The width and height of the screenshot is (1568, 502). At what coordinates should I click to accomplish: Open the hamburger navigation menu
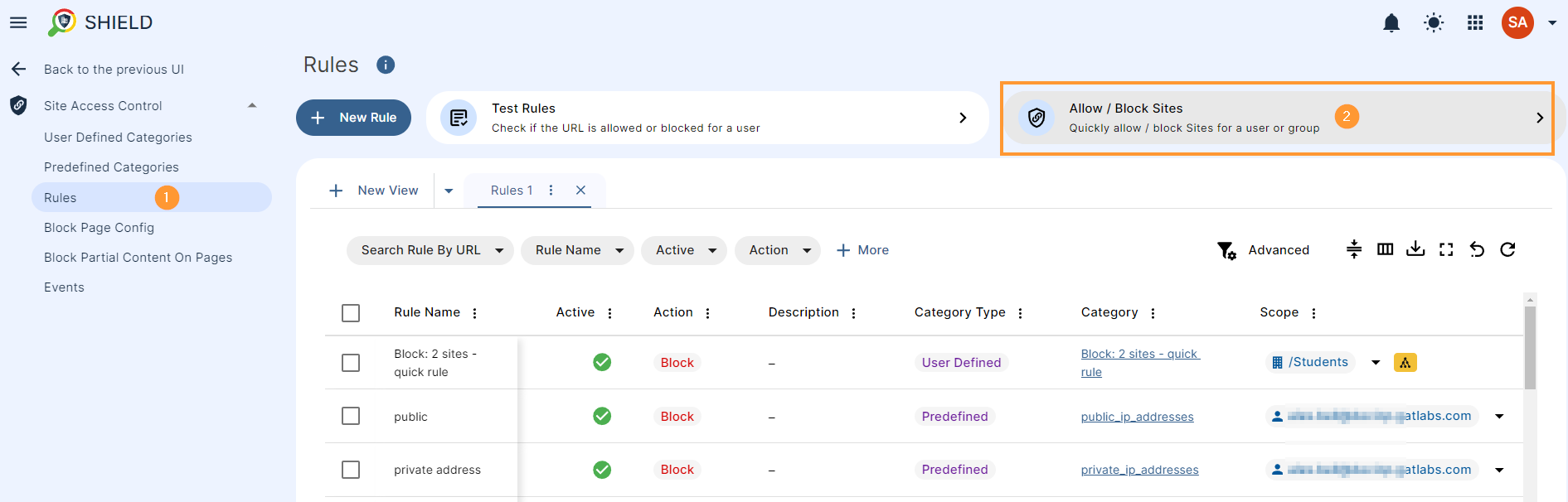(18, 22)
